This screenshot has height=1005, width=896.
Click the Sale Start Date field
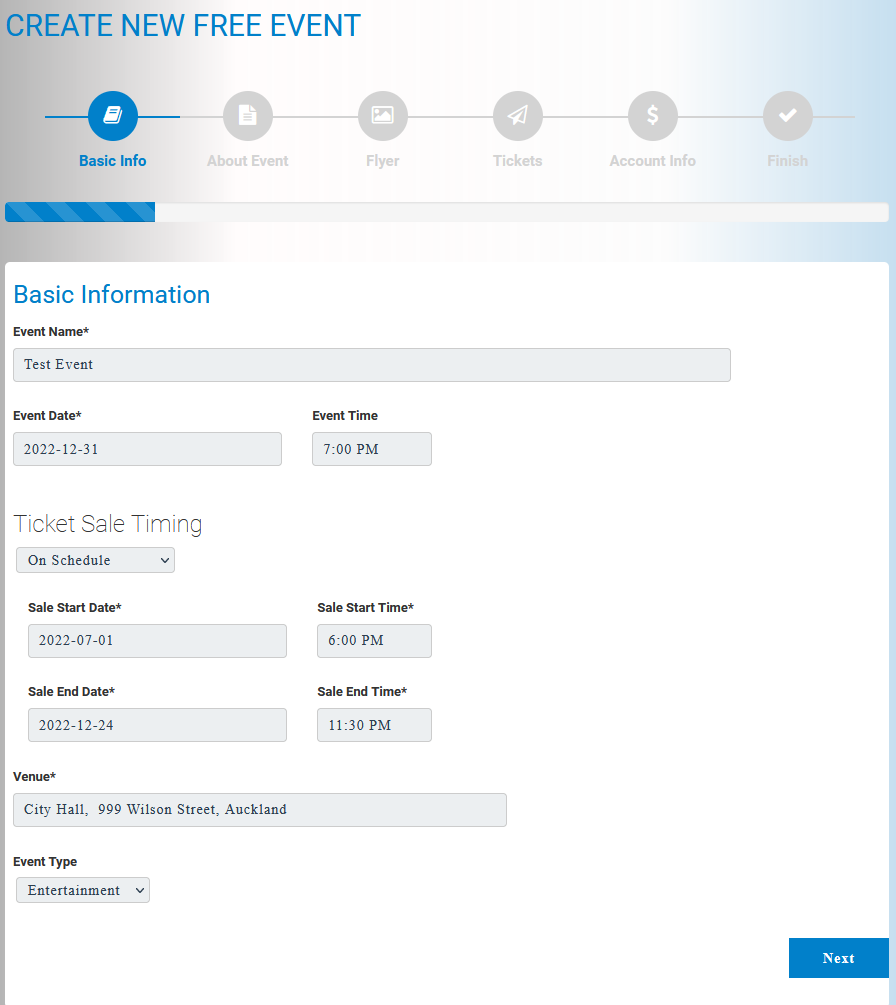(157, 641)
